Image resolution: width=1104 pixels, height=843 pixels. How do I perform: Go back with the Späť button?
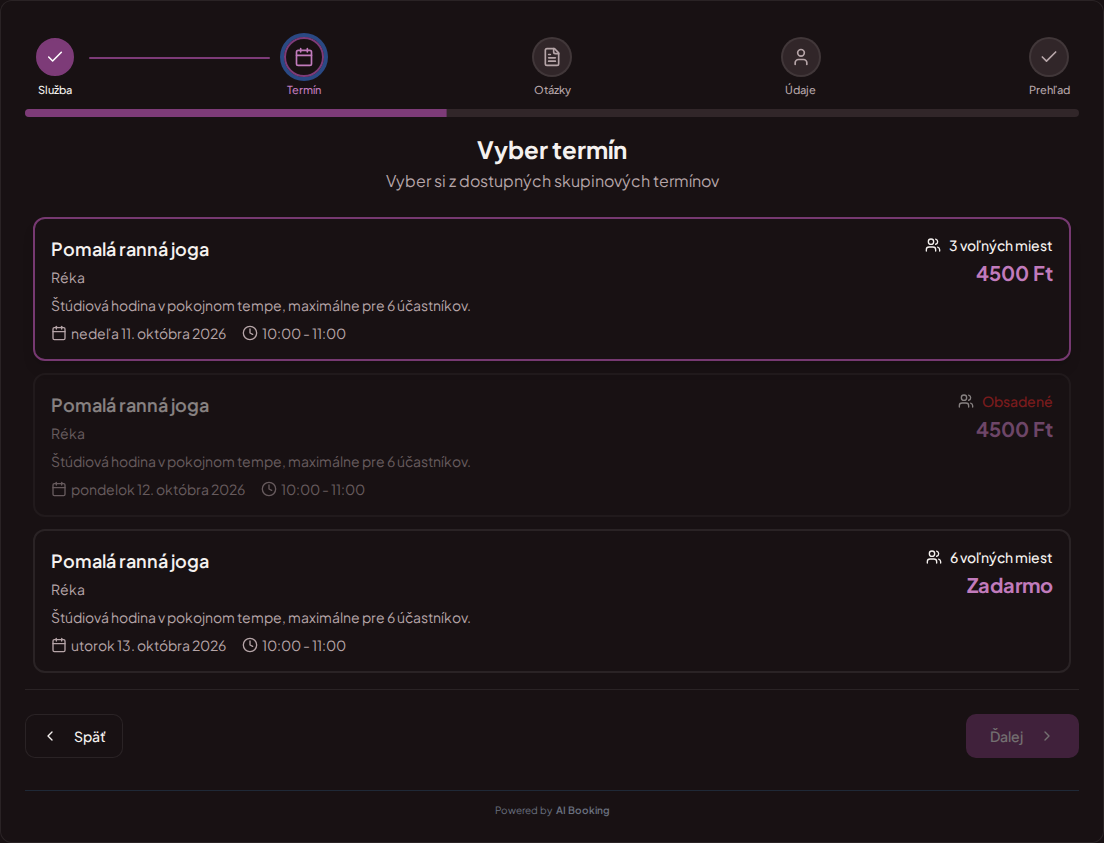click(x=74, y=737)
